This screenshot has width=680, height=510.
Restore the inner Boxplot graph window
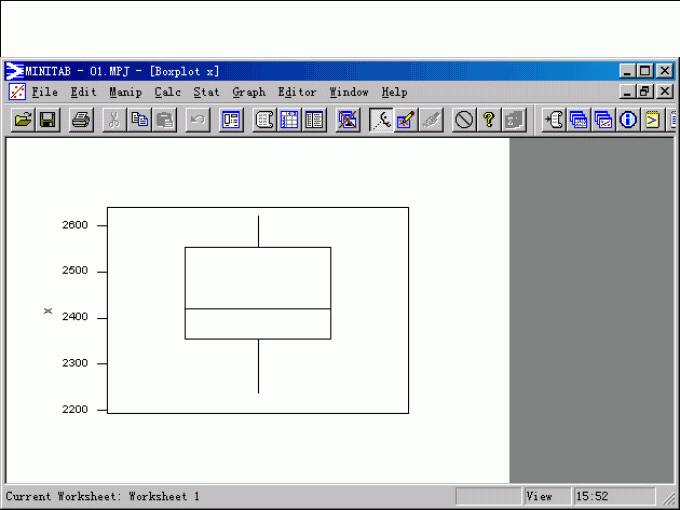[645, 91]
